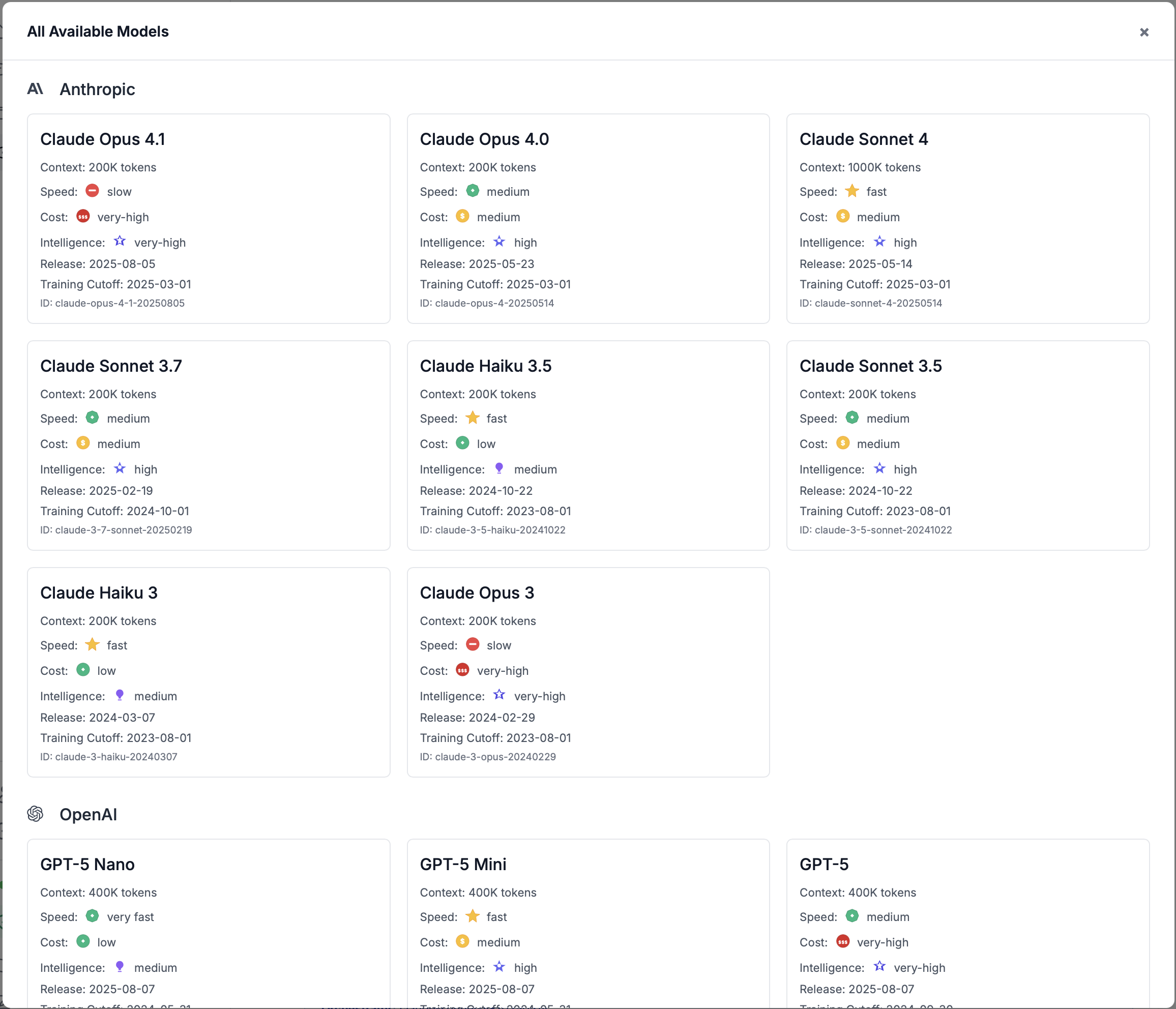Click the very-high intelligence star icon on Claude Opus 3

click(499, 695)
